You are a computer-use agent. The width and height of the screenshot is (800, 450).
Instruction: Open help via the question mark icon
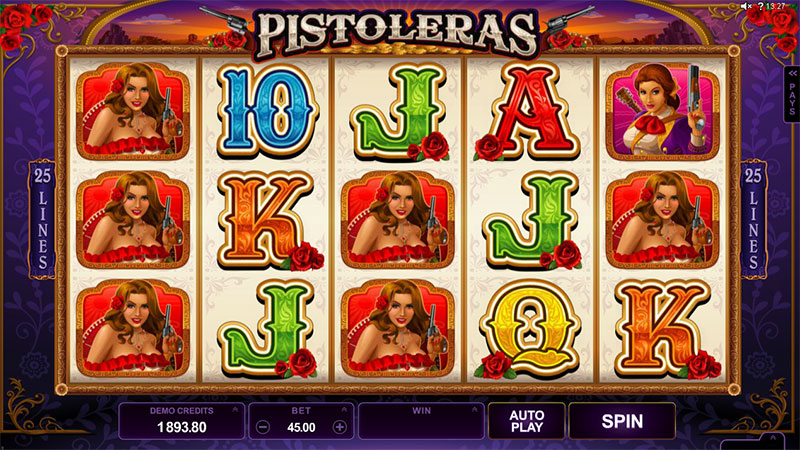(x=760, y=6)
